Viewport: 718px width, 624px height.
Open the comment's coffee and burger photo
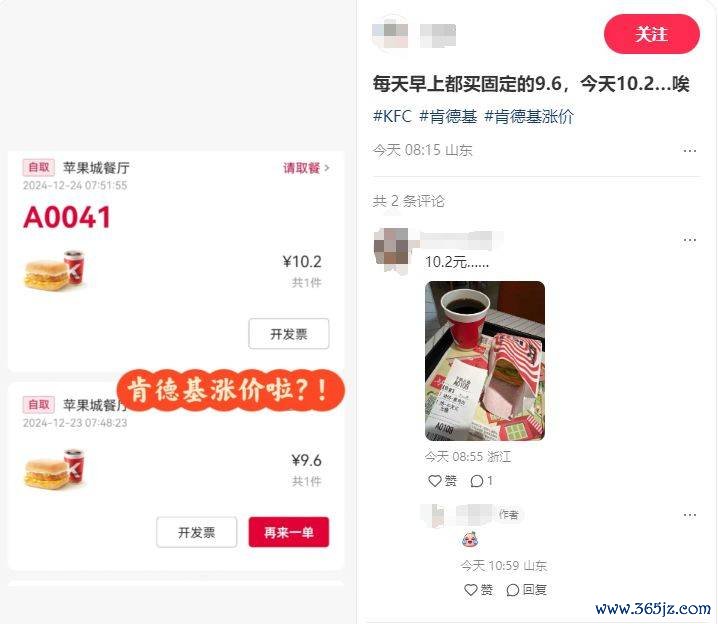485,361
